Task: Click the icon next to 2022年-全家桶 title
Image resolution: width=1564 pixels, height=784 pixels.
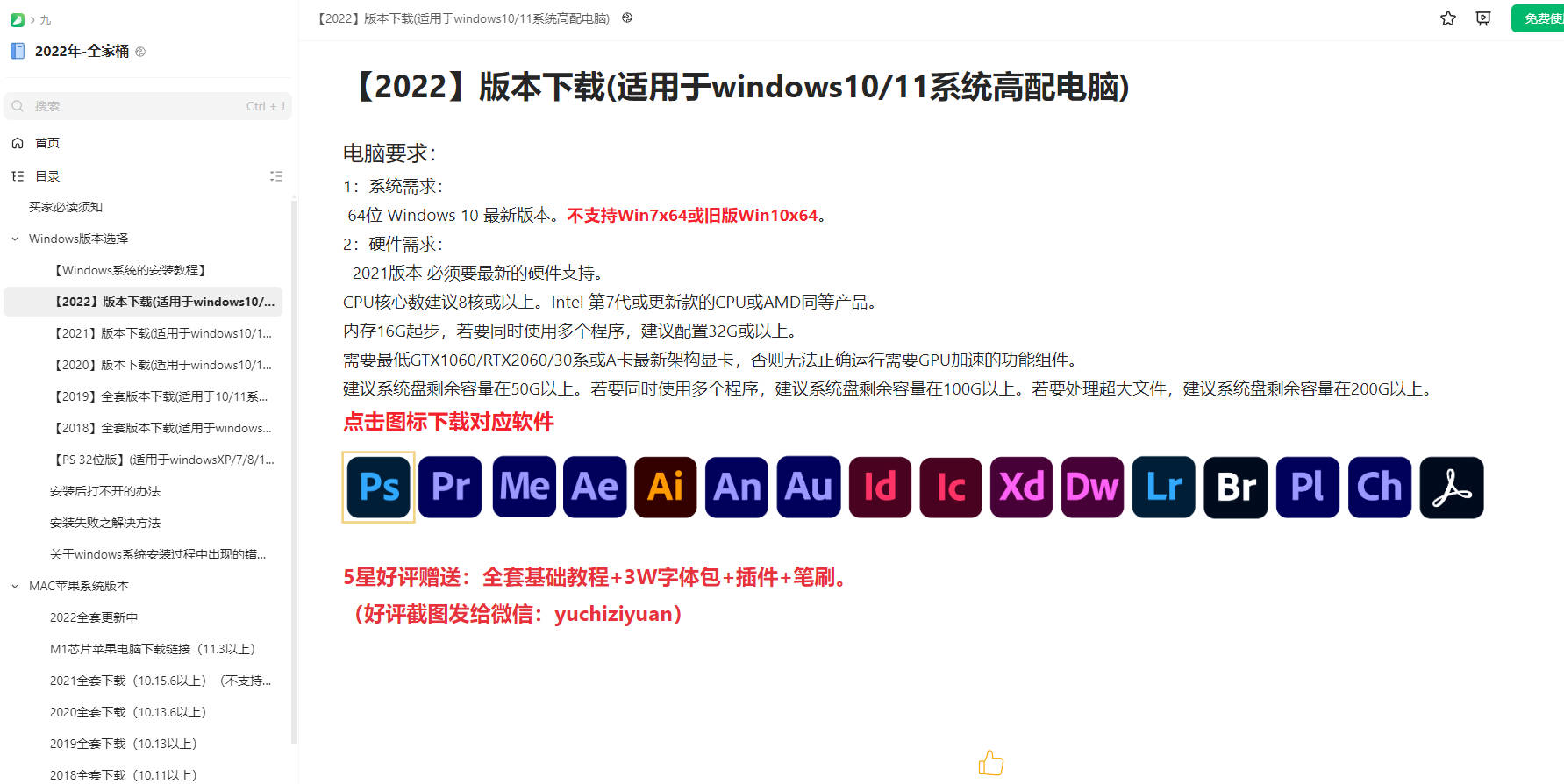Action: 140,52
